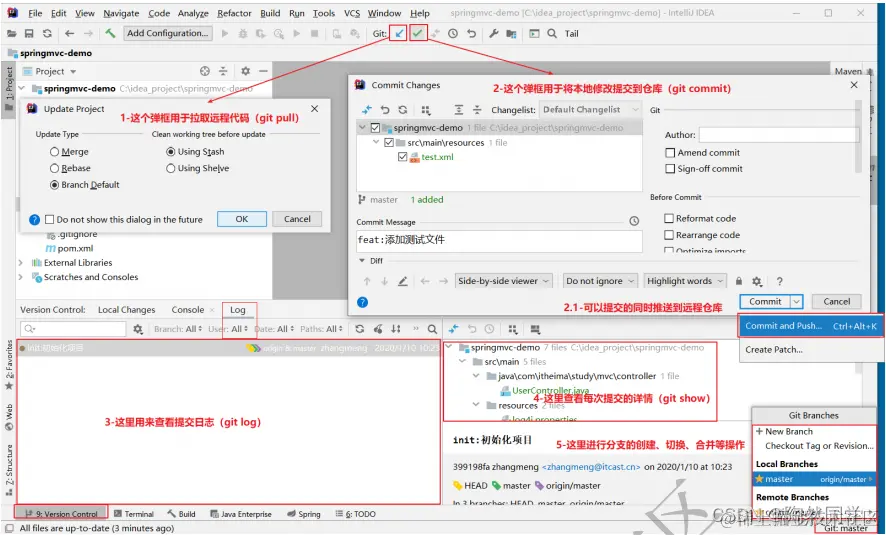Toggle Amend commit checkbox
The width and height of the screenshot is (886, 535).
tap(670, 153)
